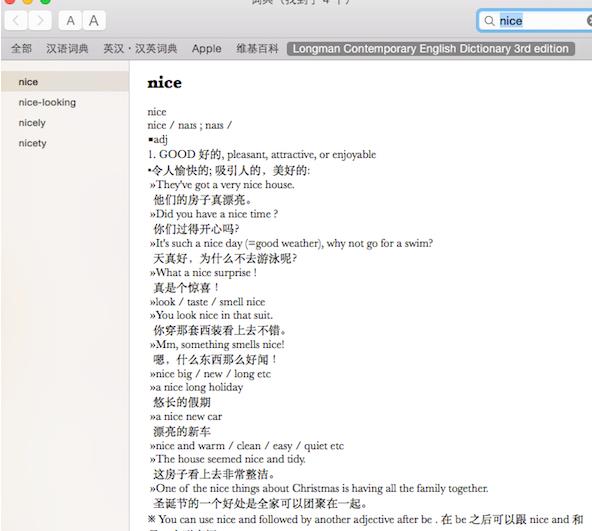Open 'nicely' entry in the sidebar
Screen dimensions: 592x531
pos(65,123)
